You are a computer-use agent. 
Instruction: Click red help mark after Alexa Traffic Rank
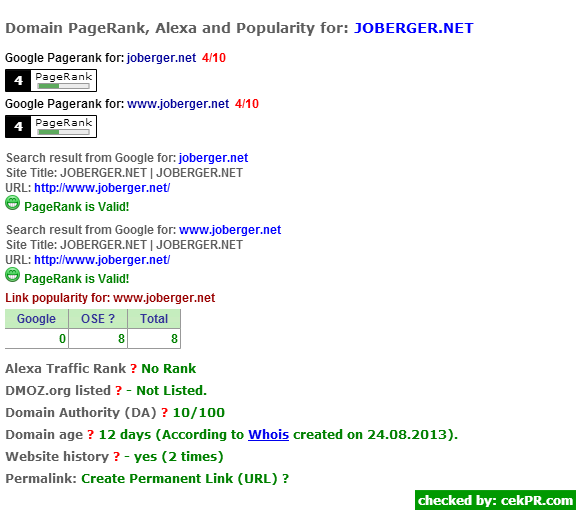133,369
